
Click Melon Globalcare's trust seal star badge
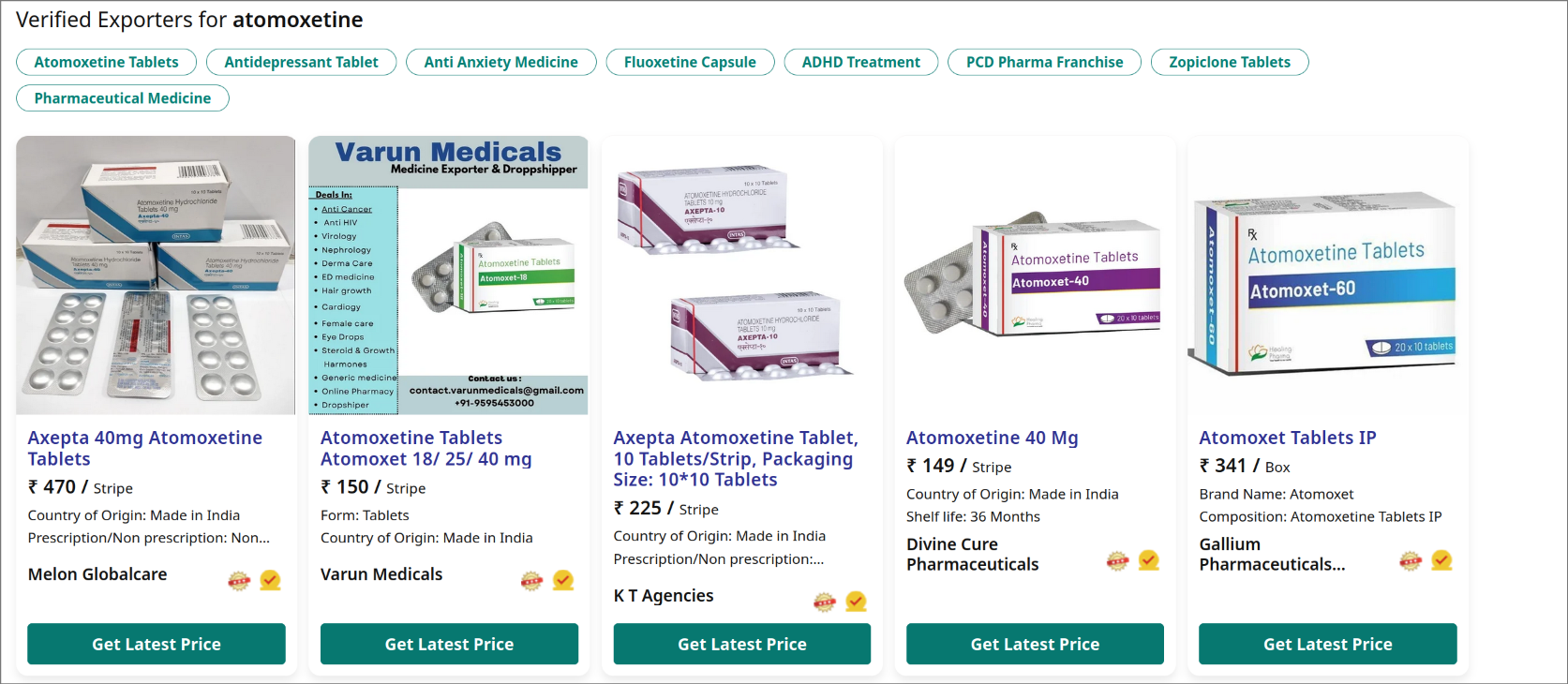click(239, 581)
